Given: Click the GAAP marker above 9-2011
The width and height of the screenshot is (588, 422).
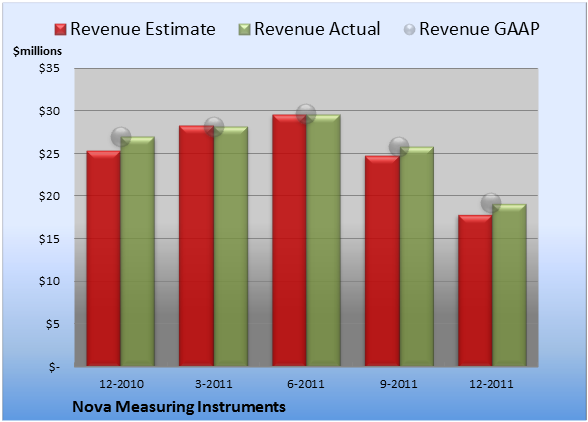Looking at the screenshot, I should (x=399, y=147).
